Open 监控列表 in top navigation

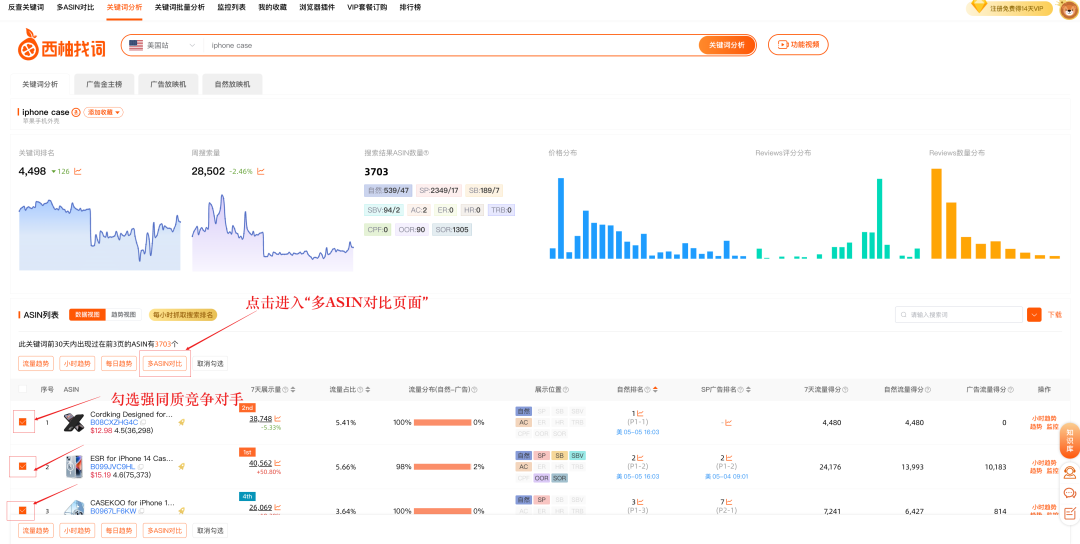(x=231, y=7)
